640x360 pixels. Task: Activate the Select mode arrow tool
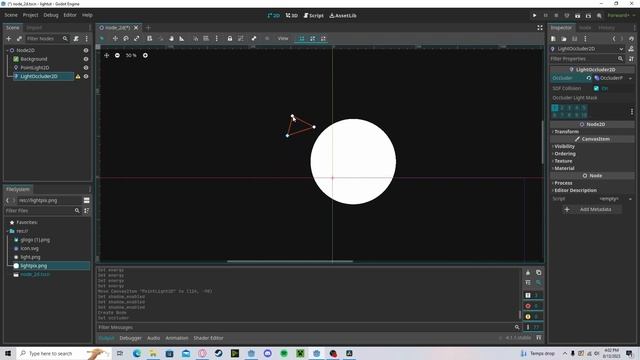click(102, 38)
